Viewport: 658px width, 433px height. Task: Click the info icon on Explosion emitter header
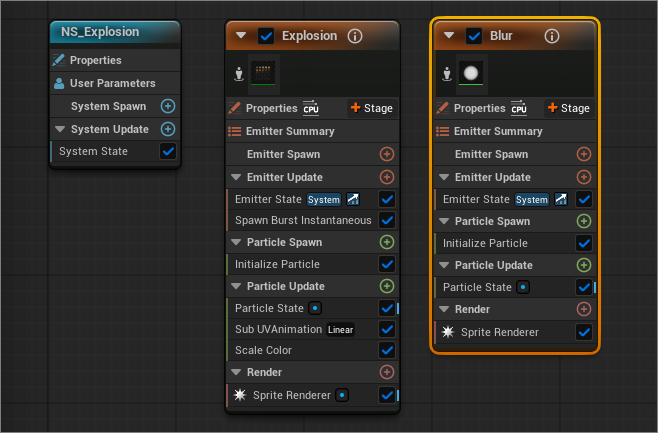(x=354, y=36)
